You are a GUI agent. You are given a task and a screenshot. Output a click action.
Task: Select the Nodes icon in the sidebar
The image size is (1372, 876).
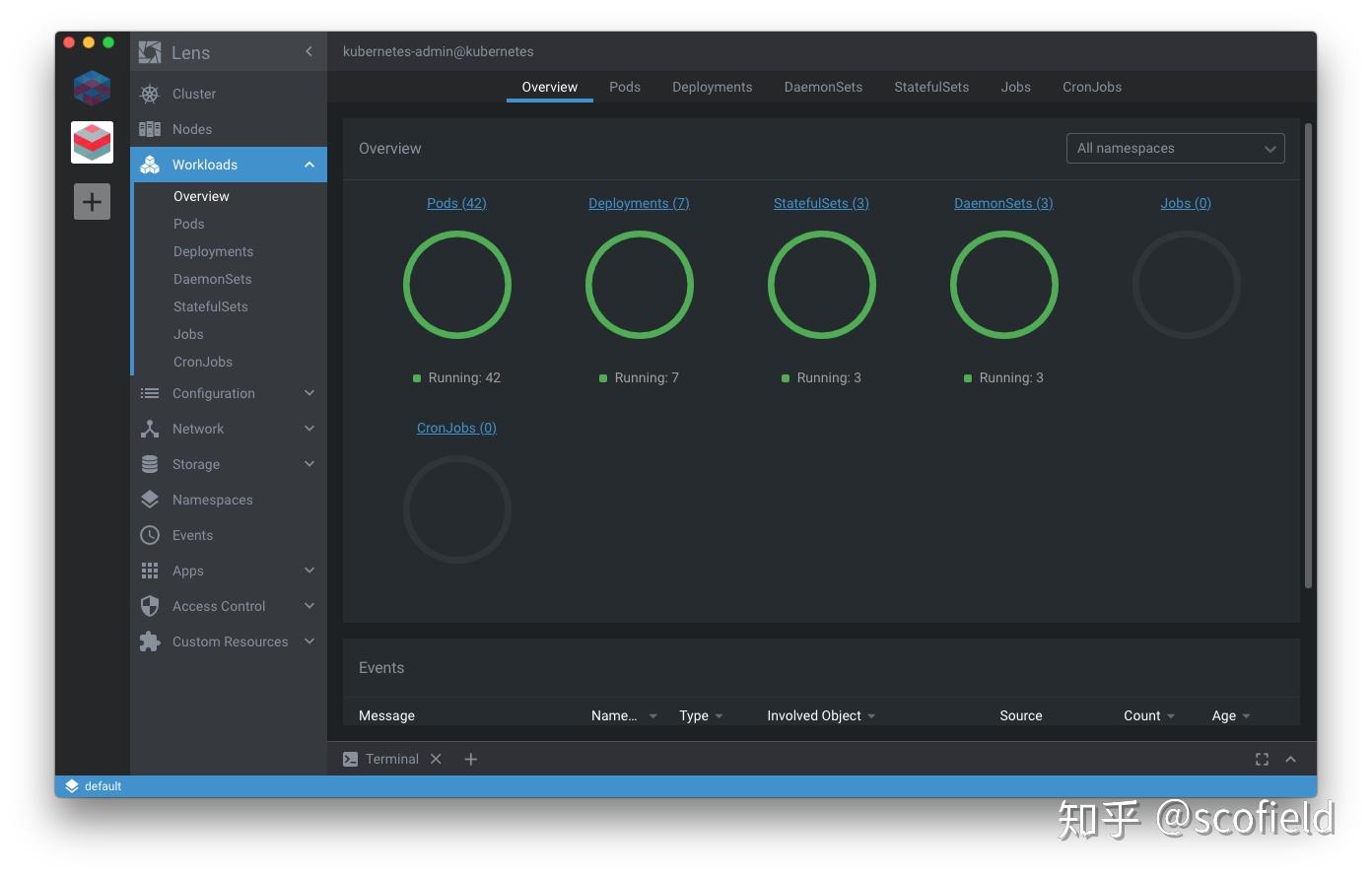pyautogui.click(x=150, y=129)
